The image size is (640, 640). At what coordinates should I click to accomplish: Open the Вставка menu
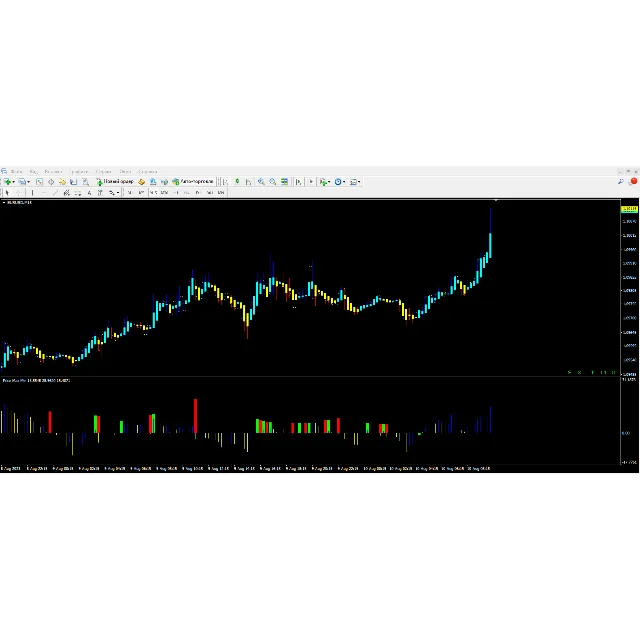(x=53, y=171)
